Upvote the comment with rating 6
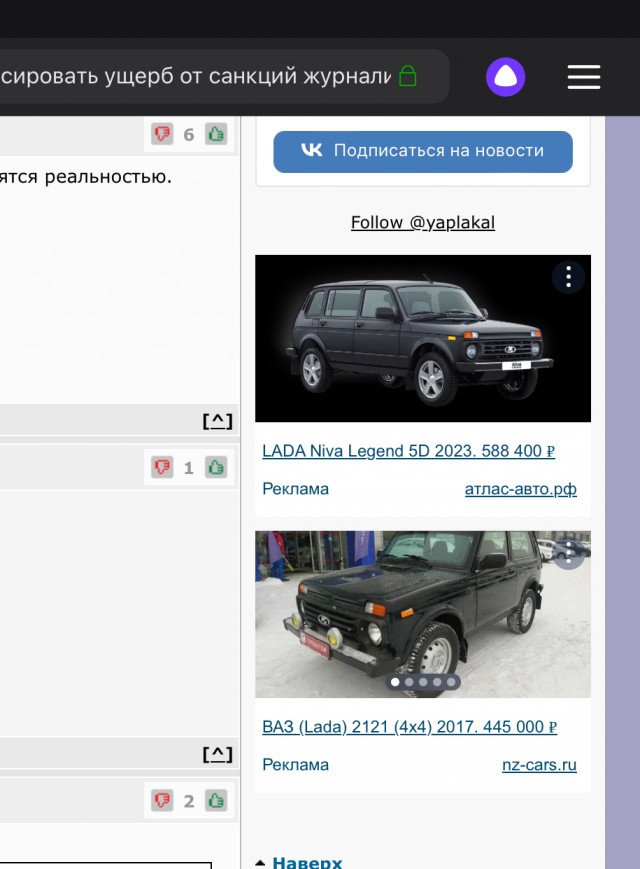 [x=216, y=134]
